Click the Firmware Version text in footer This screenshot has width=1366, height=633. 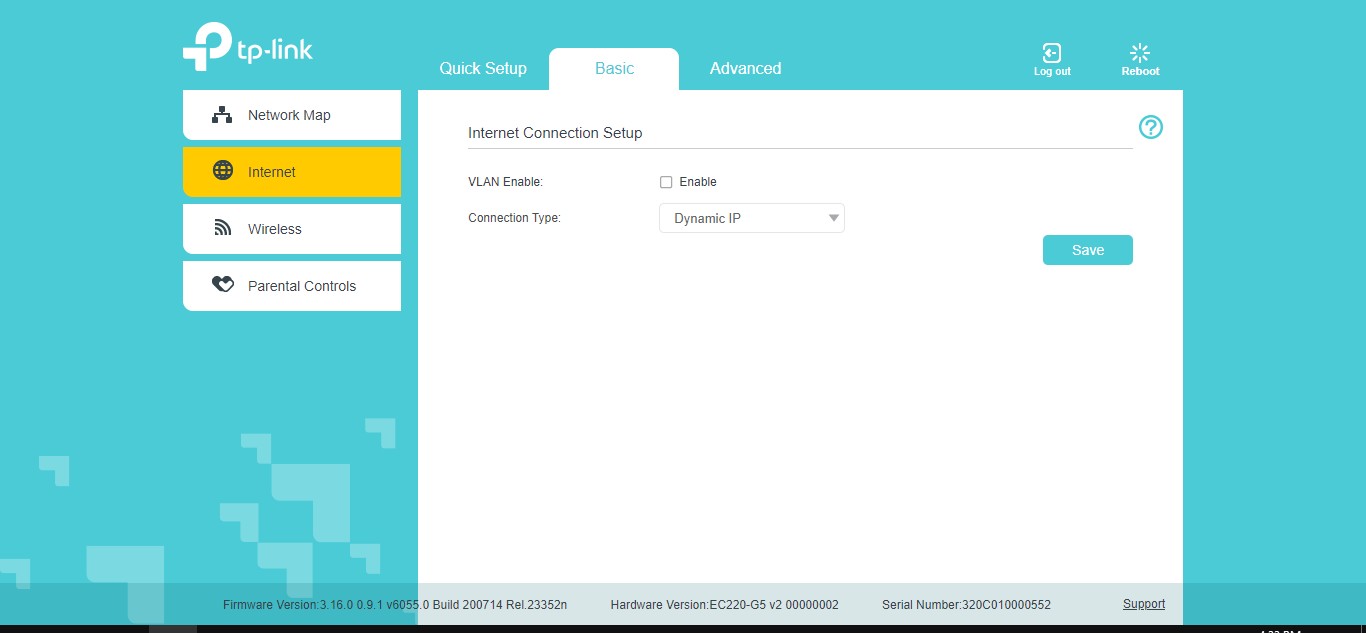point(395,605)
